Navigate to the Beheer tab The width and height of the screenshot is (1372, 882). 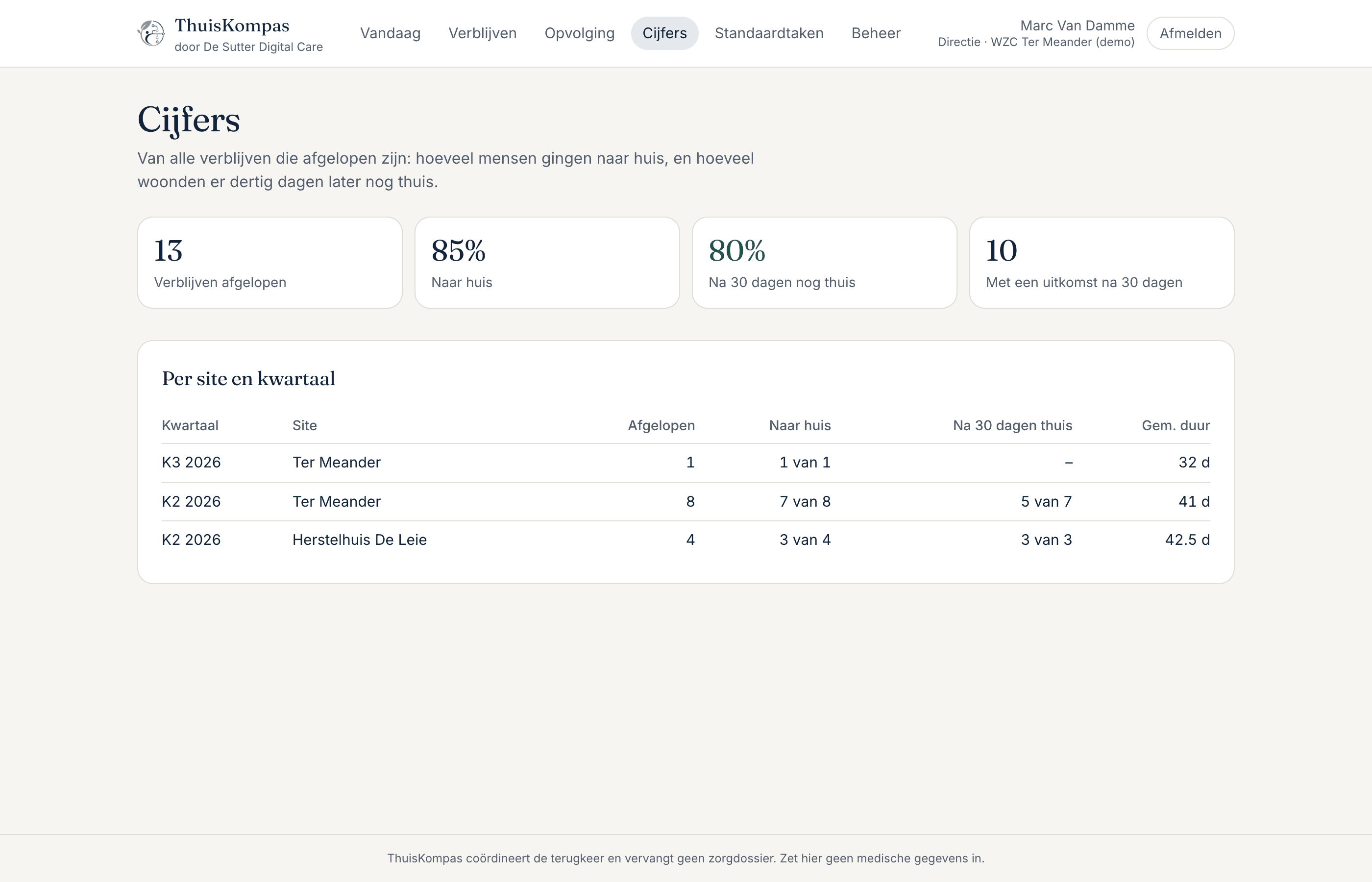[876, 33]
